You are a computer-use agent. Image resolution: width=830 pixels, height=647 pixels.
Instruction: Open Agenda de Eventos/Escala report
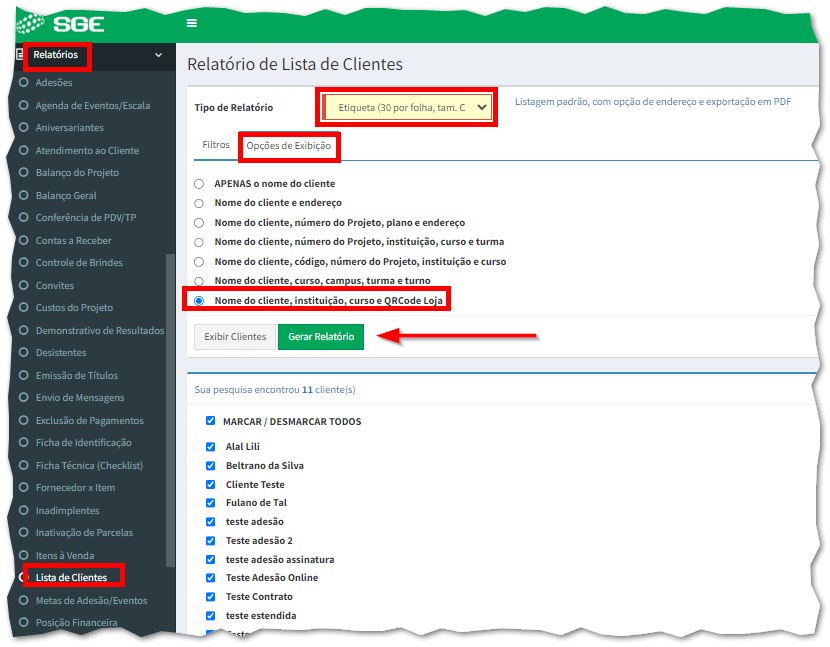[93, 105]
